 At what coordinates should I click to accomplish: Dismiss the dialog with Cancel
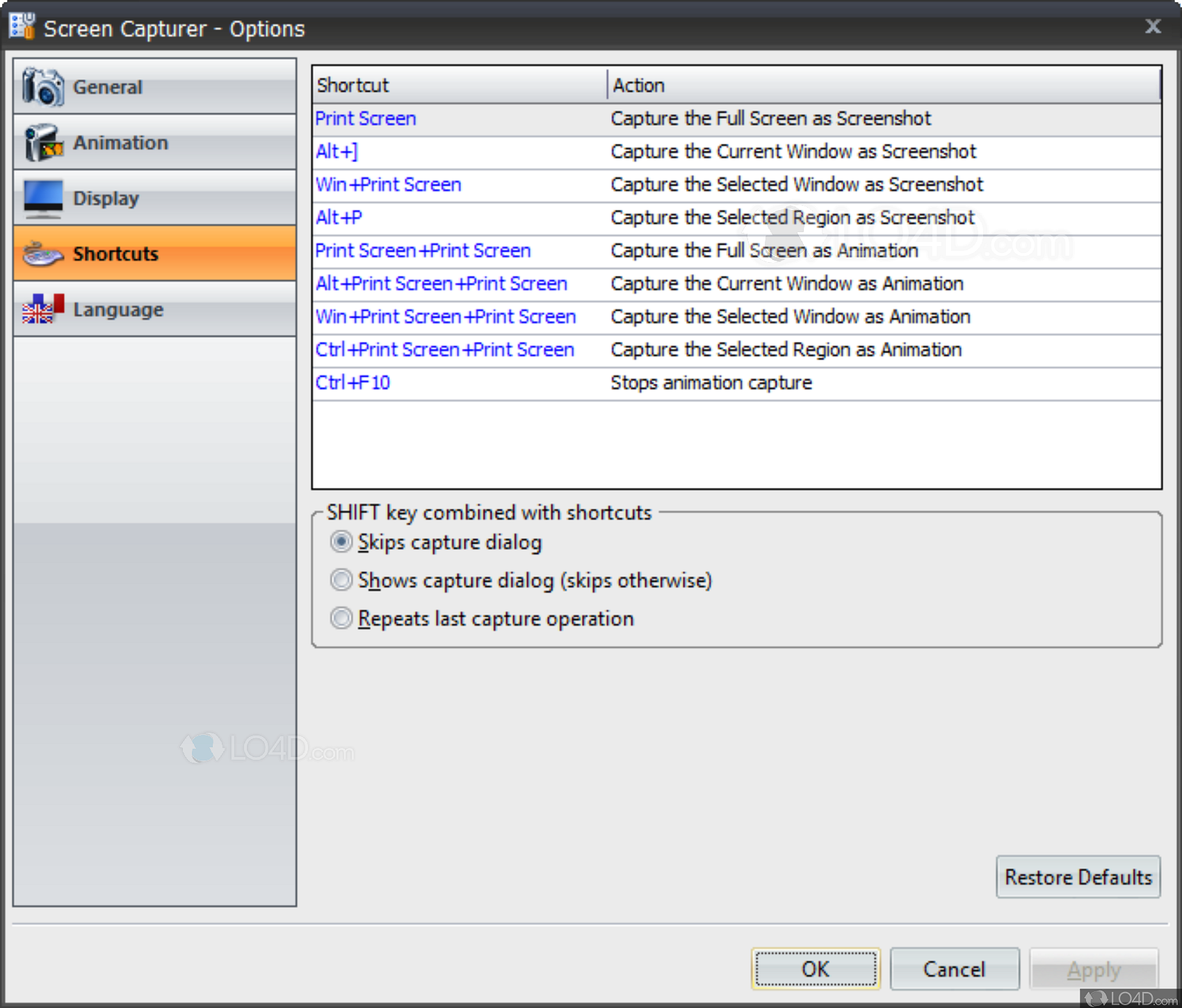[x=954, y=968]
